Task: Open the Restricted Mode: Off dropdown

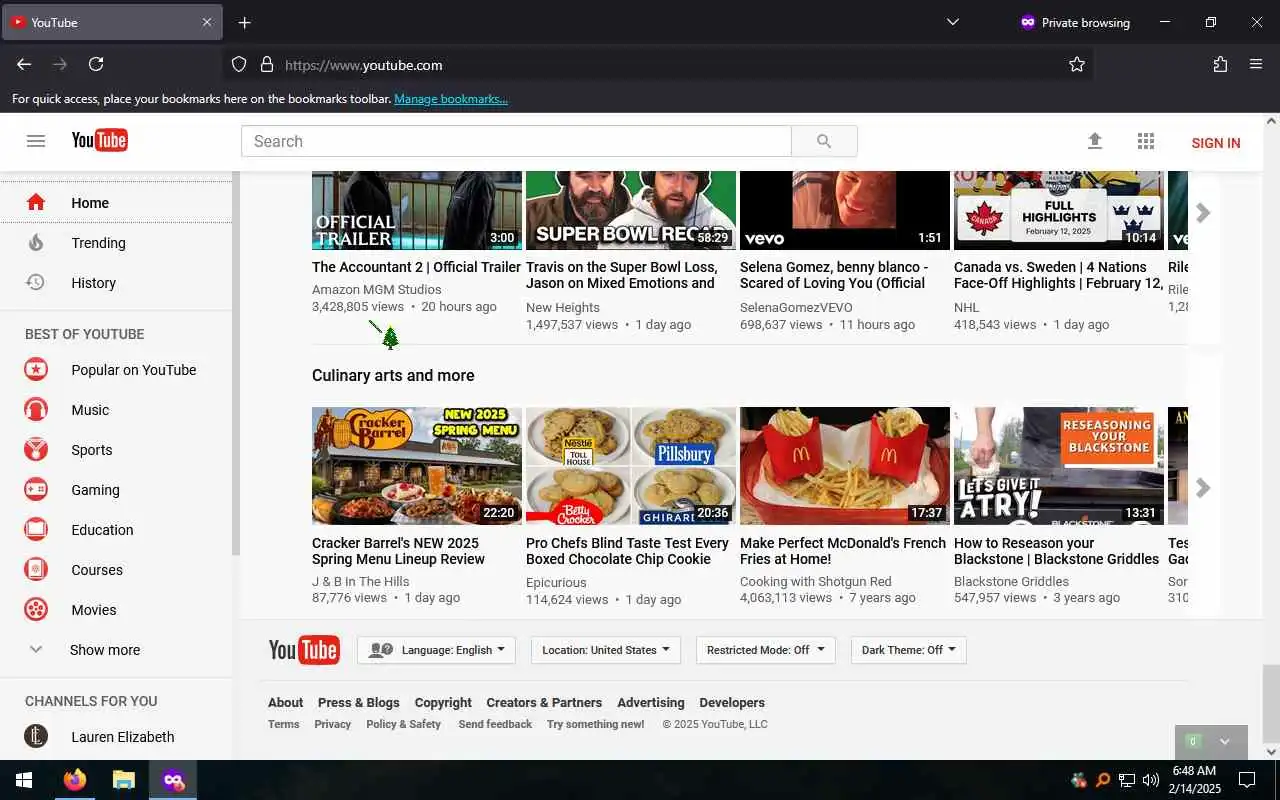Action: coord(765,650)
